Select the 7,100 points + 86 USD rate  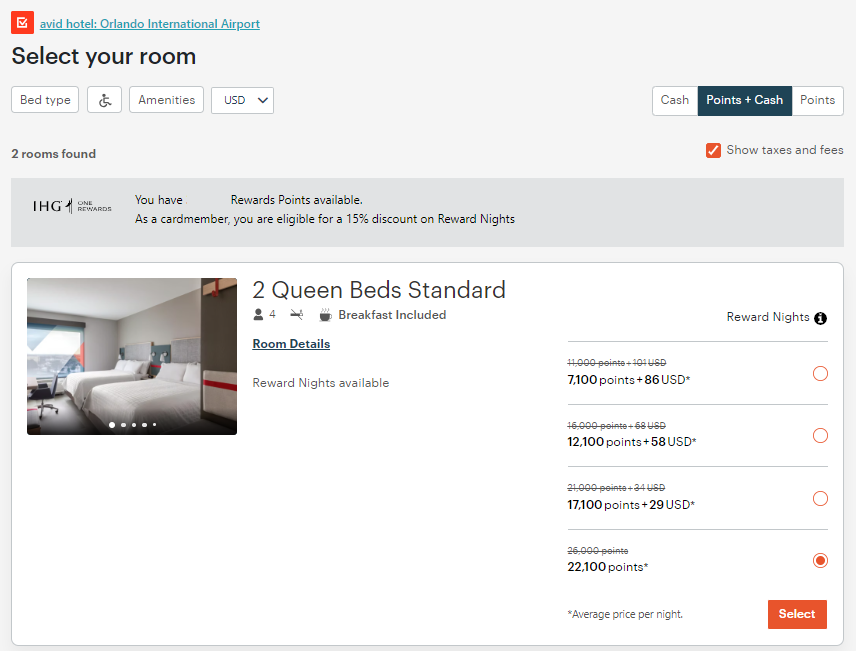[x=820, y=373]
